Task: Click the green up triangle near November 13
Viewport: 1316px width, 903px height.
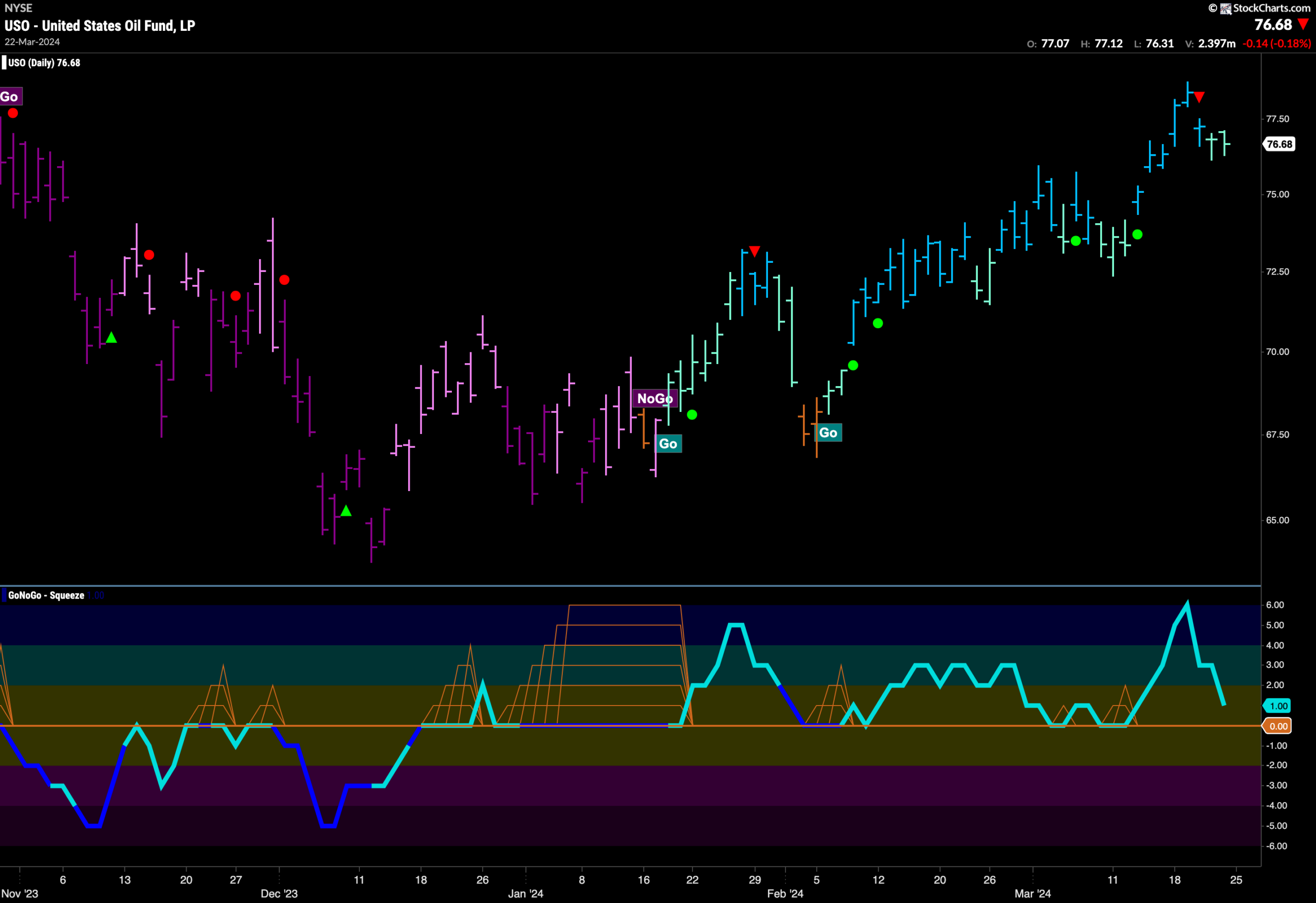Action: tap(112, 338)
